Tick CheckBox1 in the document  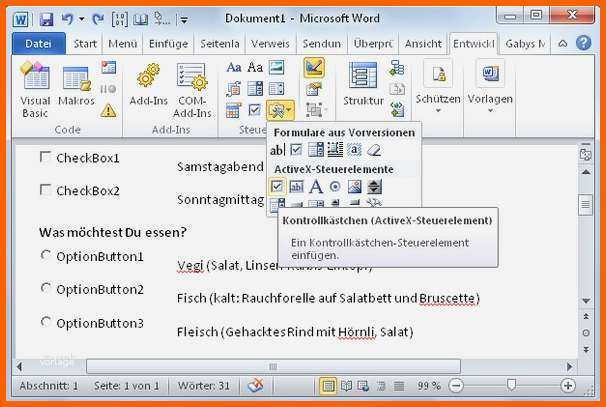(x=45, y=157)
